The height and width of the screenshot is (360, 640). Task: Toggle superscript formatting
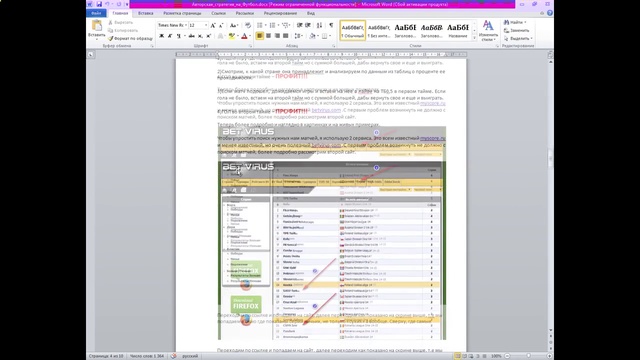point(209,36)
